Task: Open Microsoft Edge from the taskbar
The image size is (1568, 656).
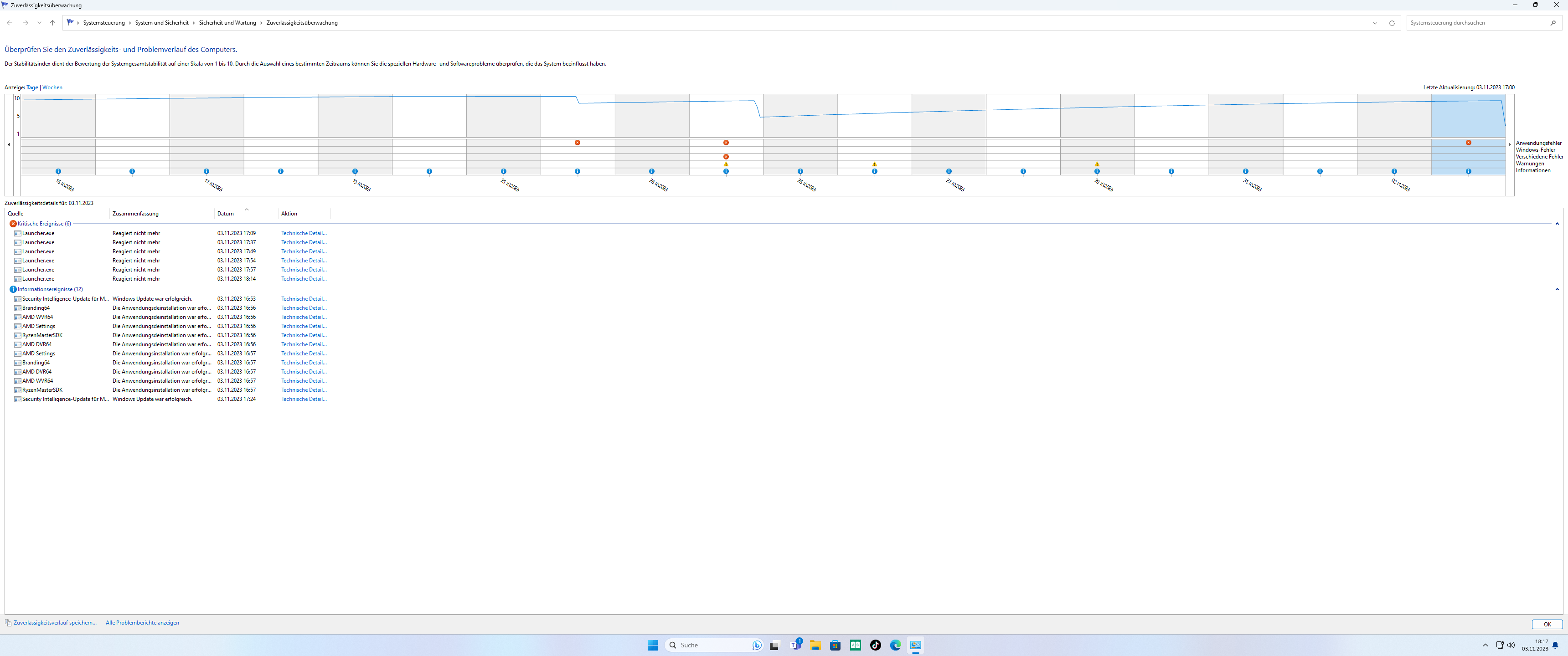Action: point(895,645)
